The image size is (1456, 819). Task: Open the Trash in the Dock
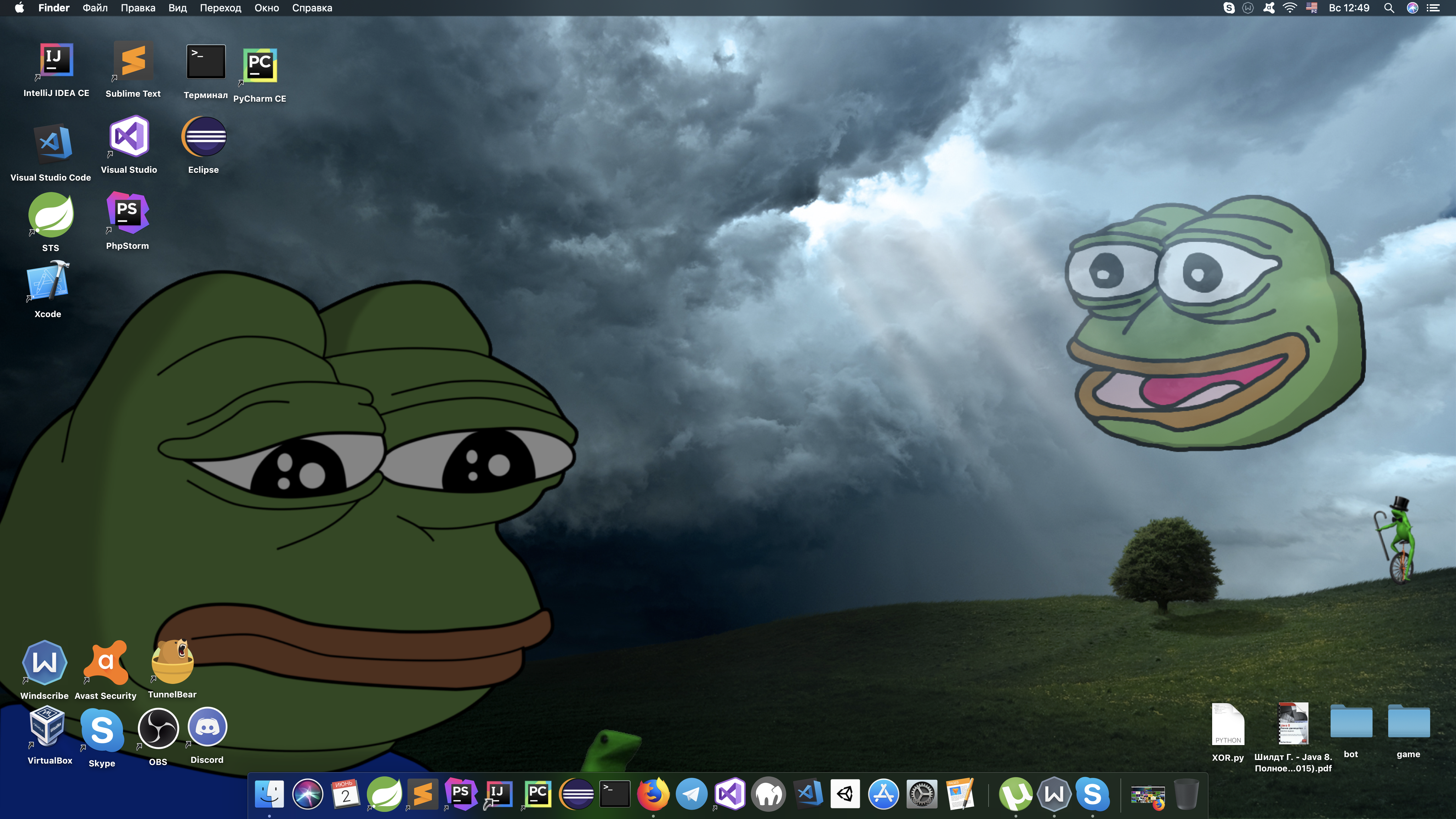coord(1186,794)
